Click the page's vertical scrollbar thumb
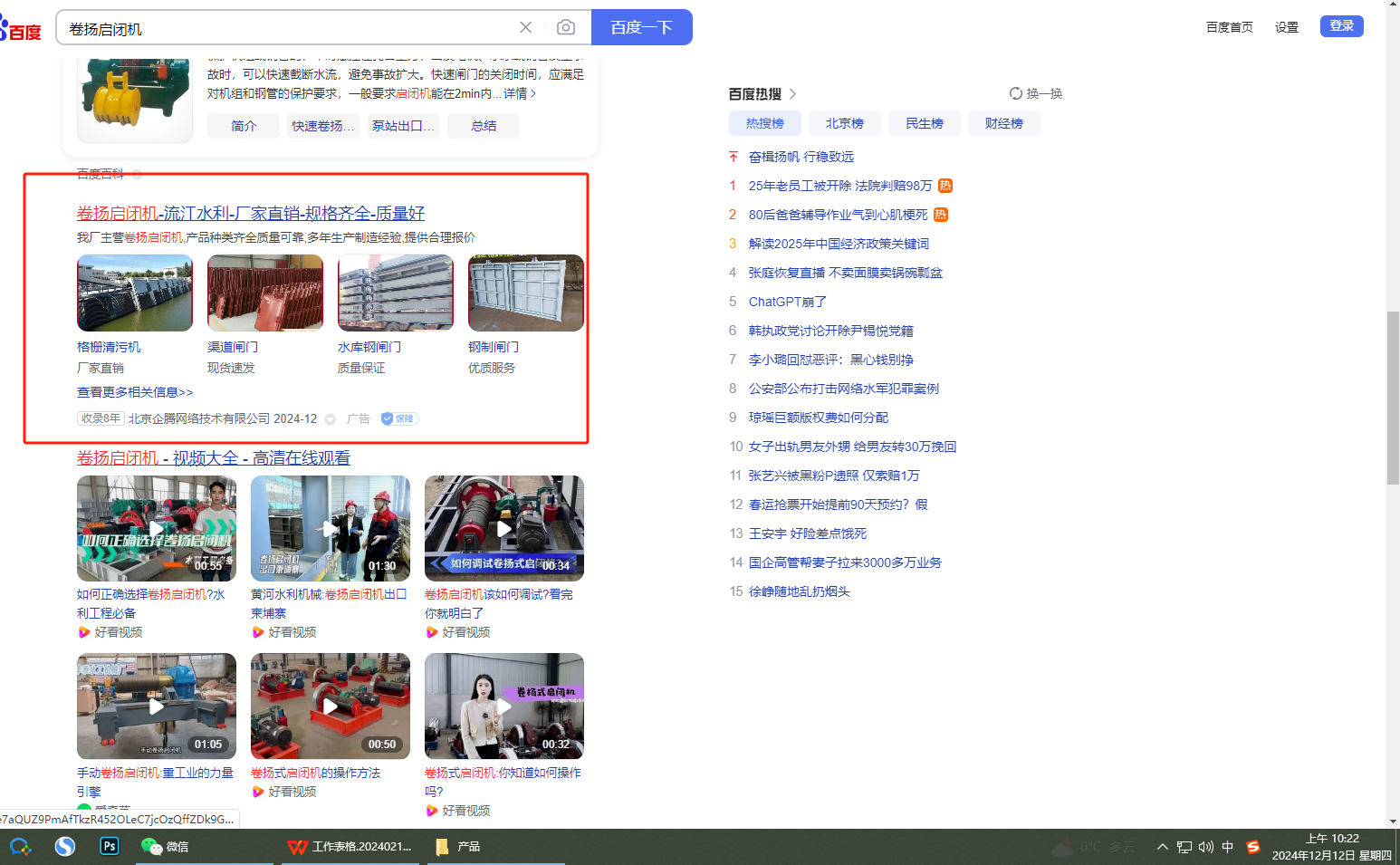Image resolution: width=1400 pixels, height=865 pixels. [x=1393, y=398]
